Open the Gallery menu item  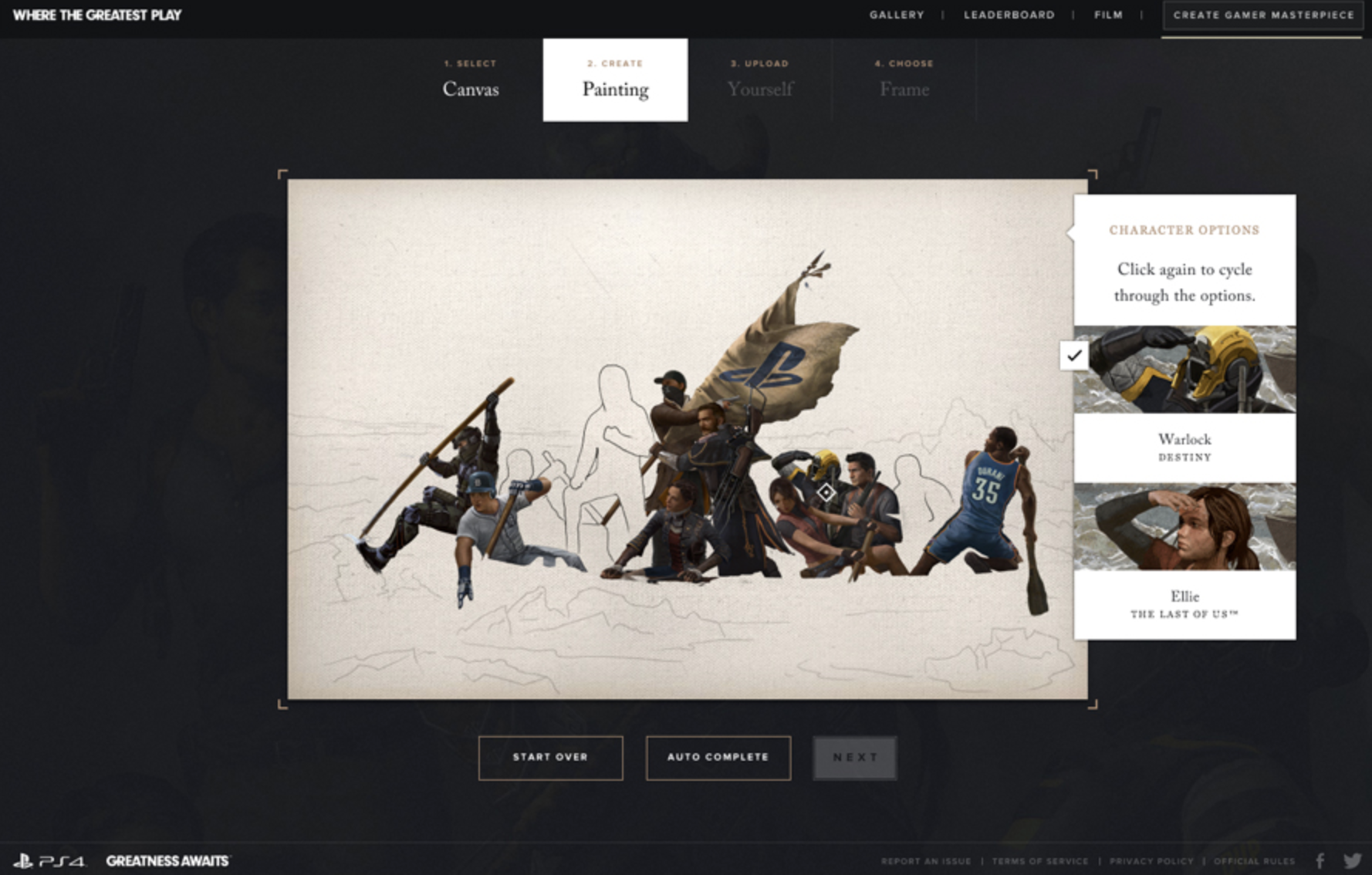coord(897,15)
